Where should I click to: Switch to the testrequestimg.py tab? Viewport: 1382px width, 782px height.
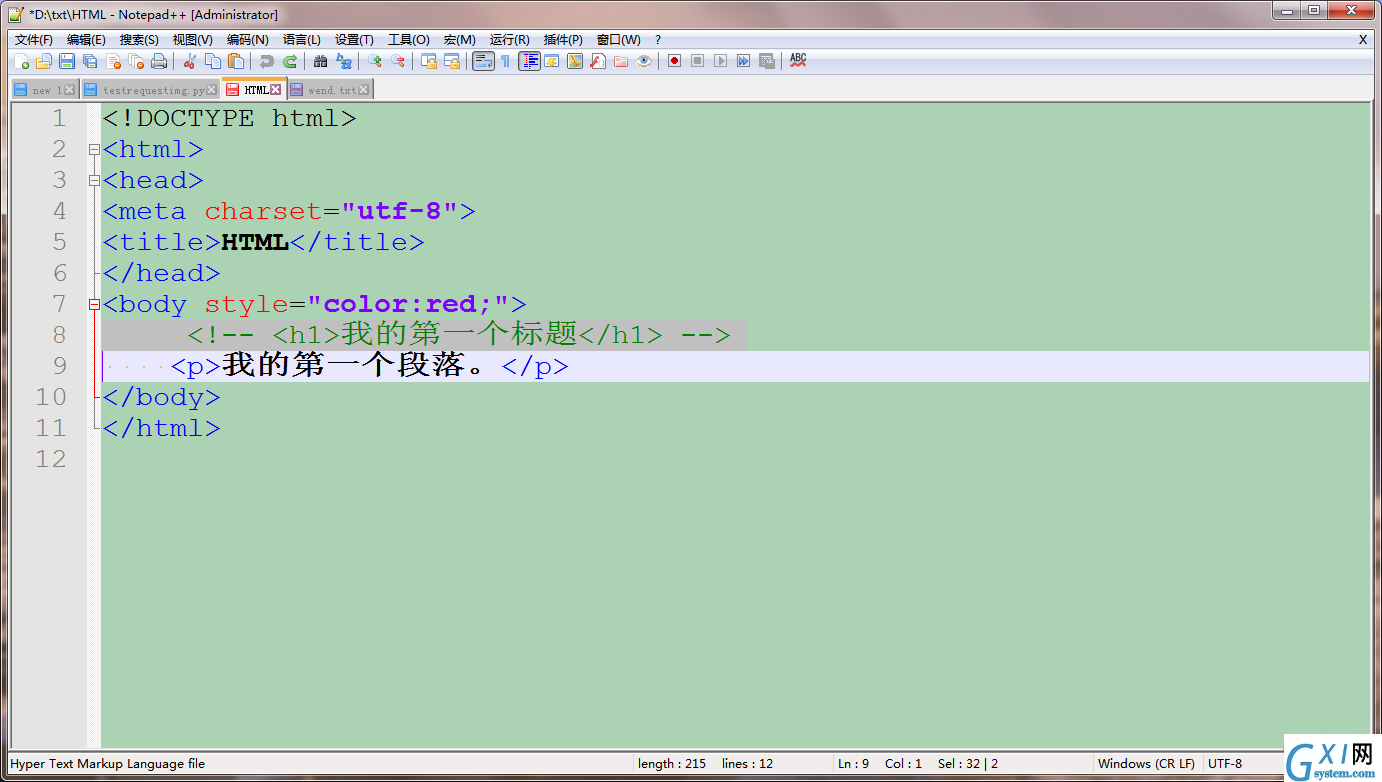(150, 90)
